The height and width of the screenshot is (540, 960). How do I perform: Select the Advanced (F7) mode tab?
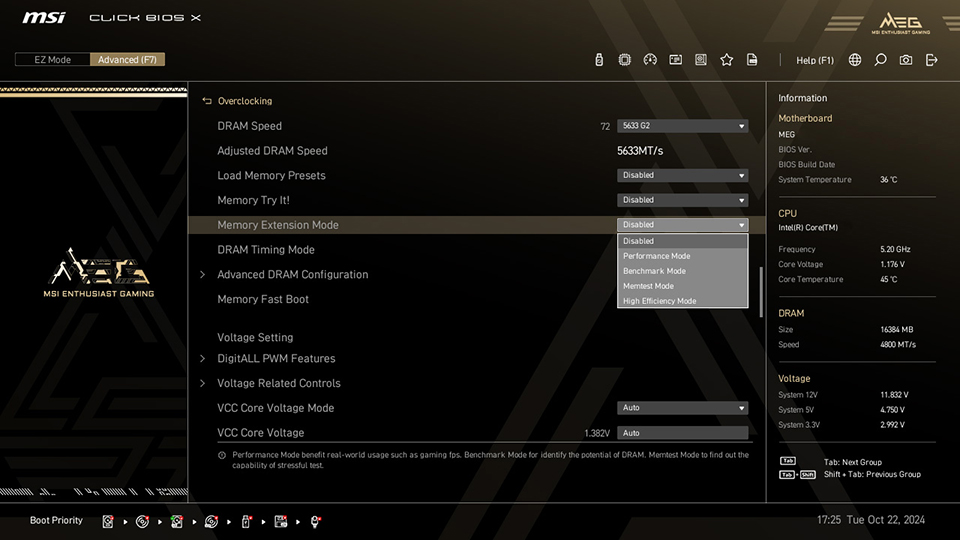click(x=127, y=59)
